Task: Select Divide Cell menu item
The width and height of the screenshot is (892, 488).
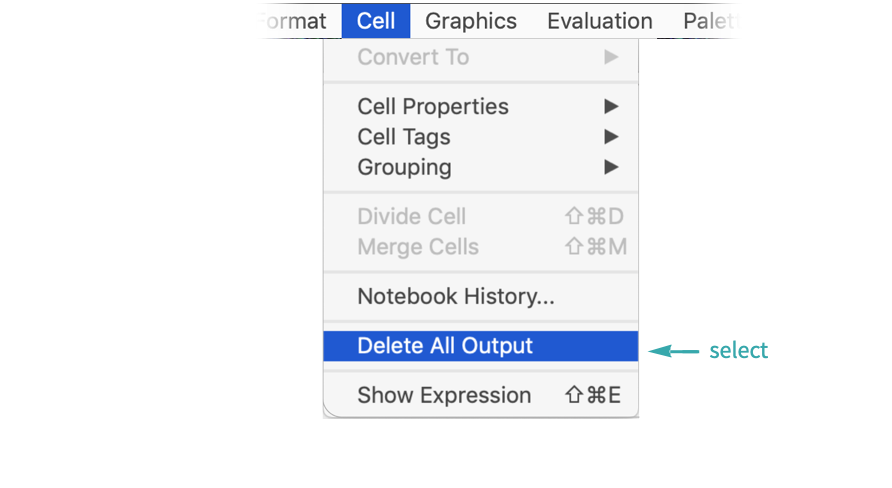Action: coord(412,216)
